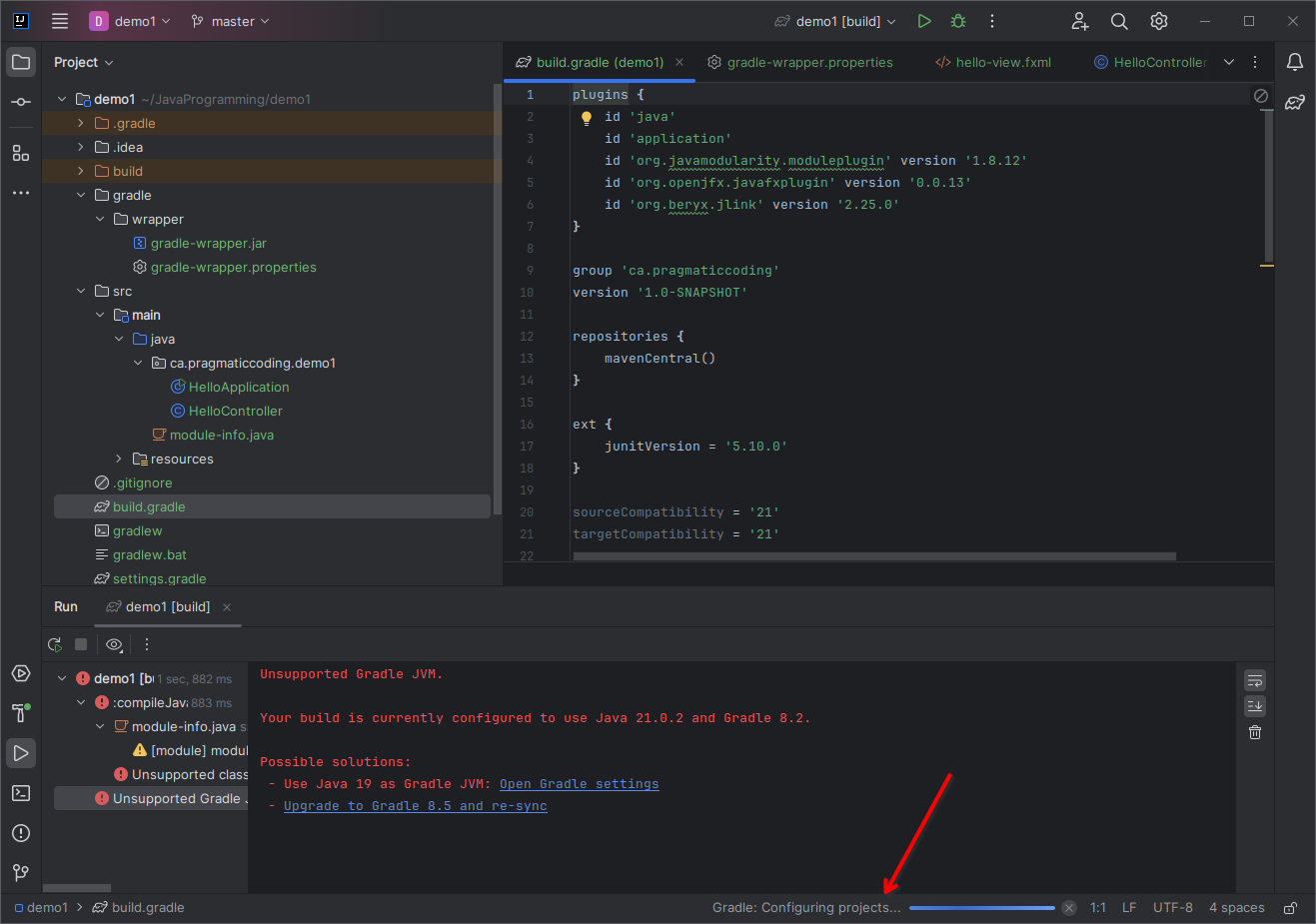
Task: Expand the .gradle folder
Action: tap(81, 123)
